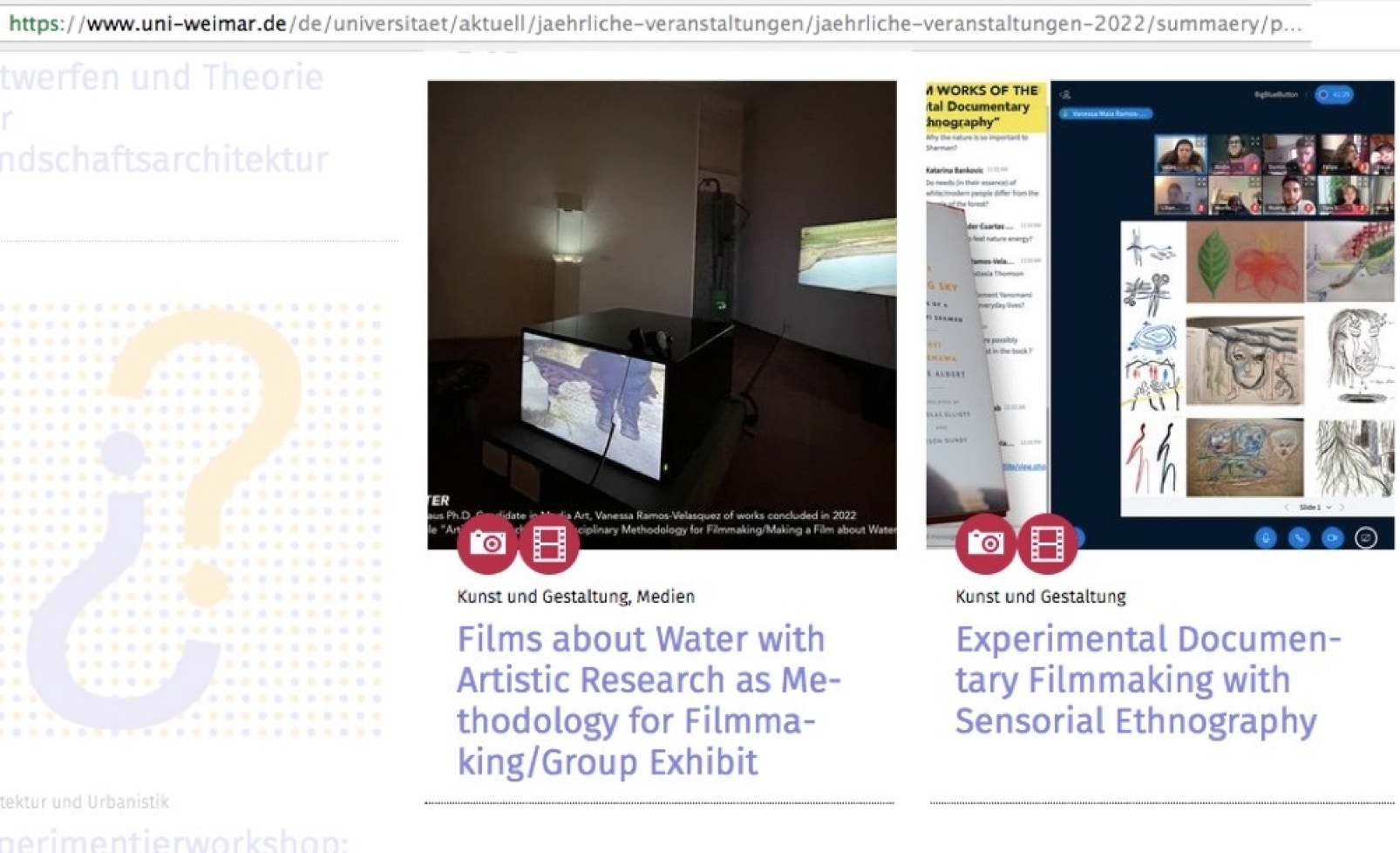Click the film strip icon under Experimental Documentary Filmmaking

[1047, 544]
